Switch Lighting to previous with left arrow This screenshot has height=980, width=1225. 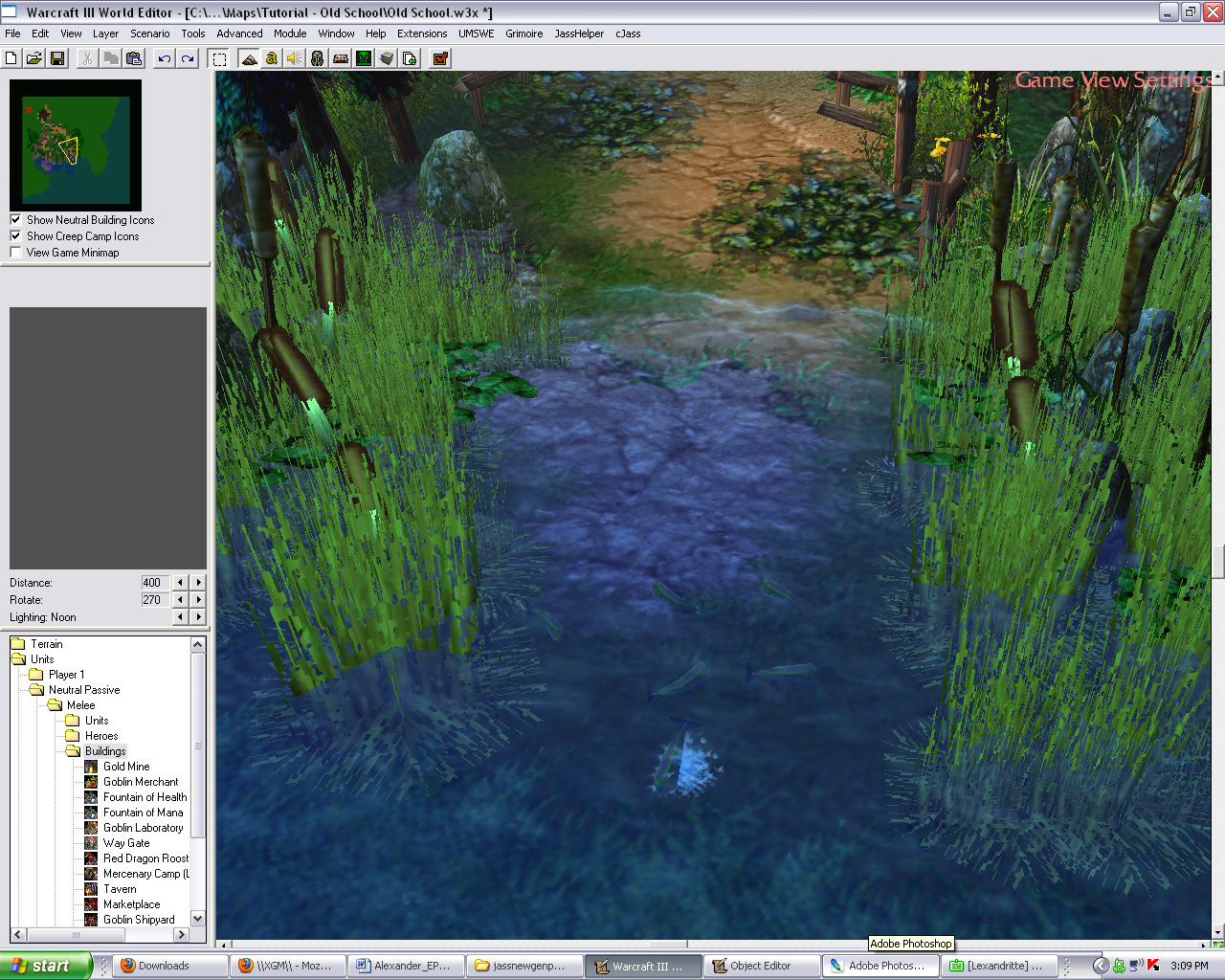[x=180, y=616]
